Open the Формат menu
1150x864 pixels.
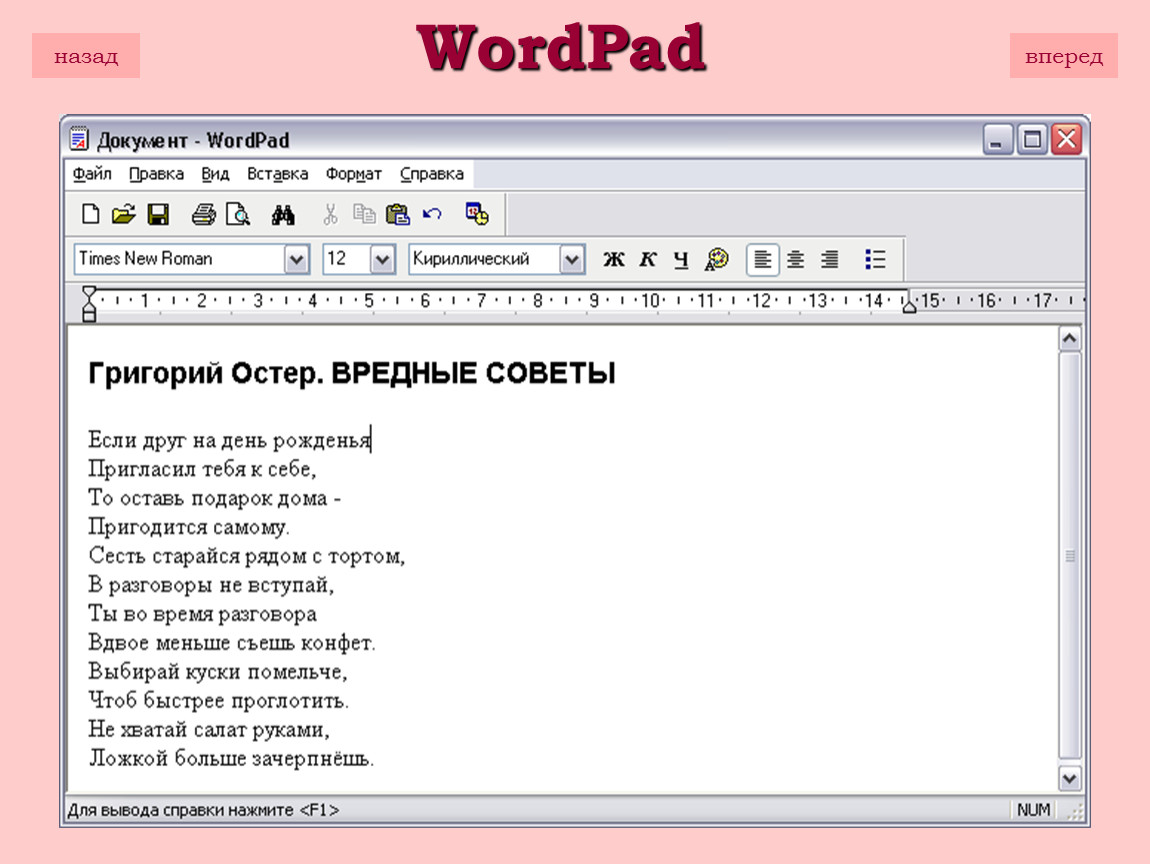pos(354,174)
